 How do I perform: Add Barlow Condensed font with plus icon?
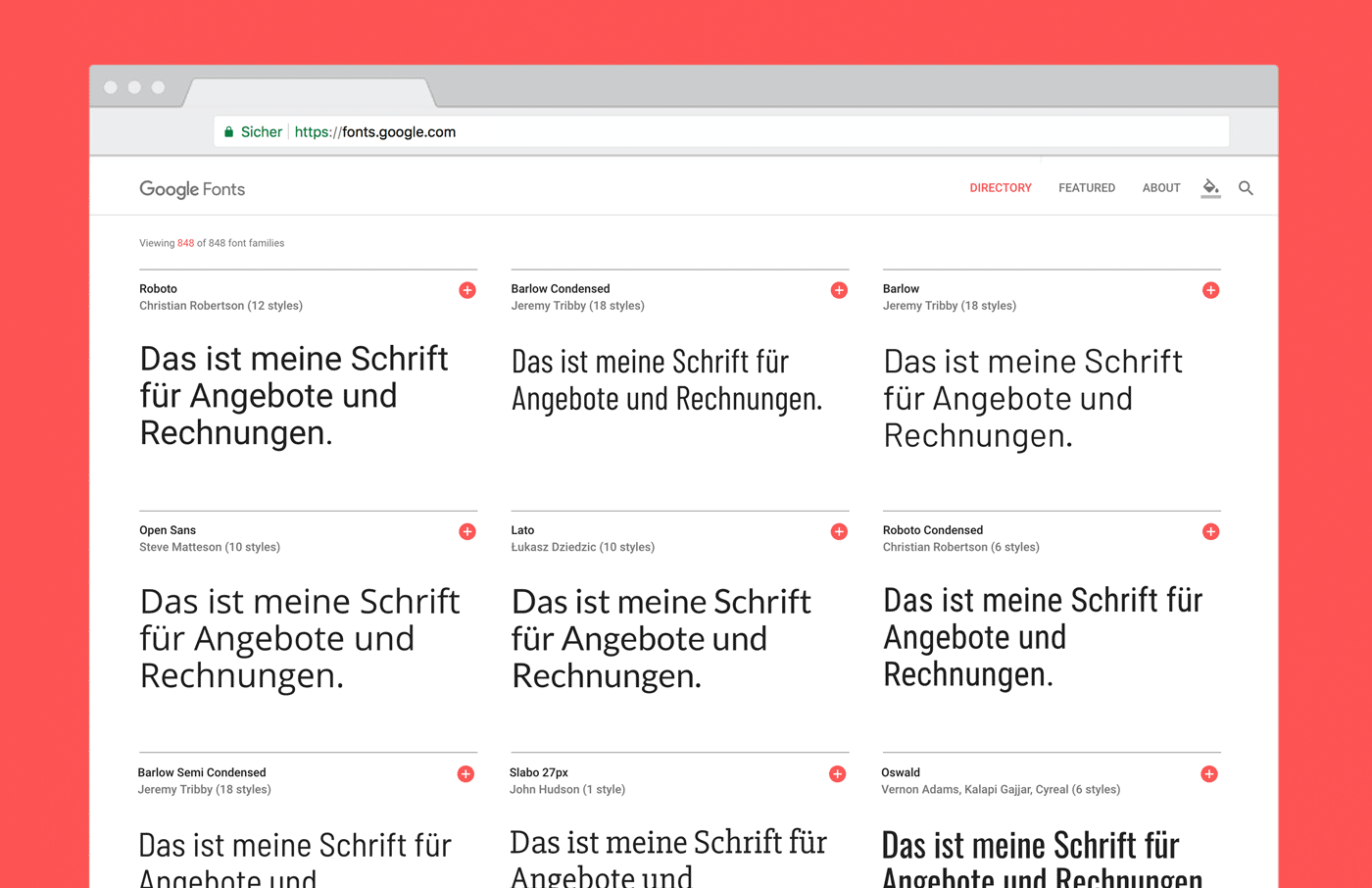coord(839,290)
